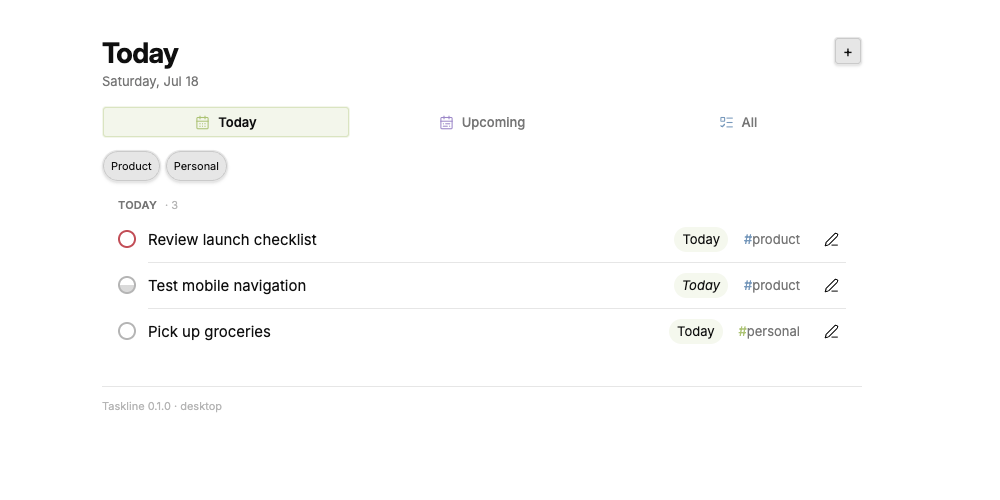Click #personal tag on Pick up groceries
1000x500 pixels.
point(768,332)
